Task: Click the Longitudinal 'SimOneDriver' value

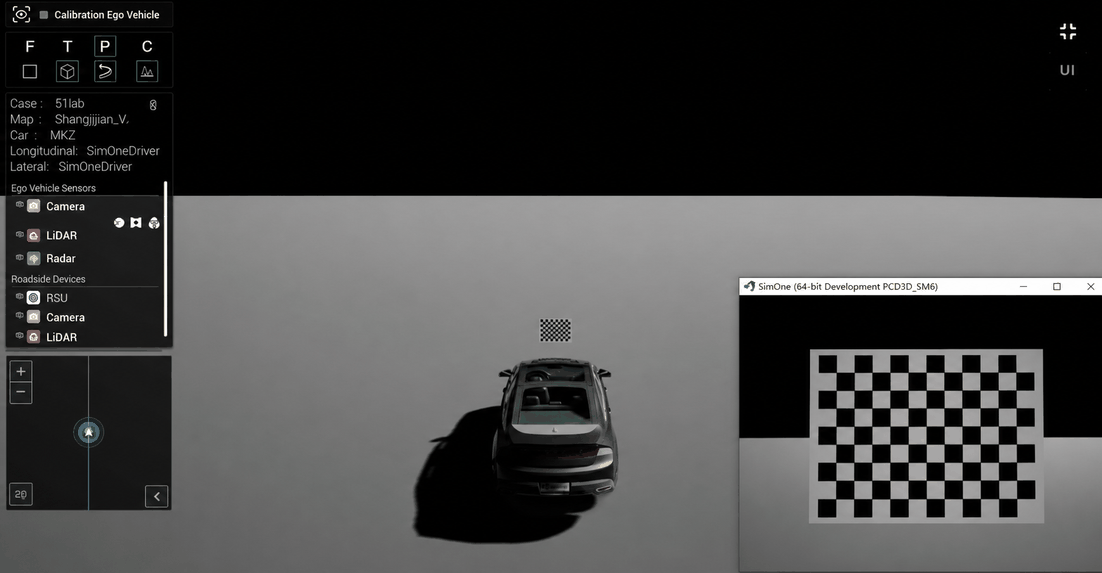Action: [123, 150]
